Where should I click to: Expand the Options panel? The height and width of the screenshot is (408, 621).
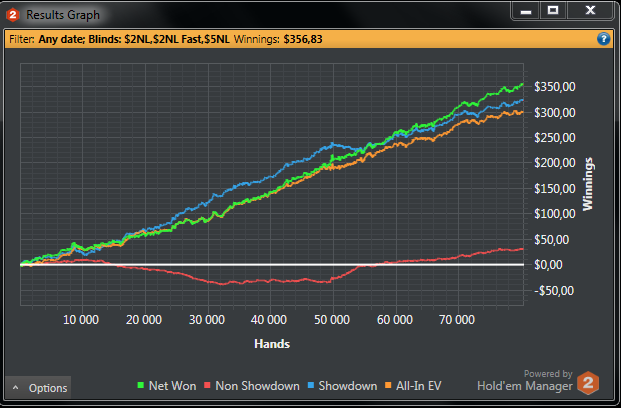pyautogui.click(x=40, y=388)
